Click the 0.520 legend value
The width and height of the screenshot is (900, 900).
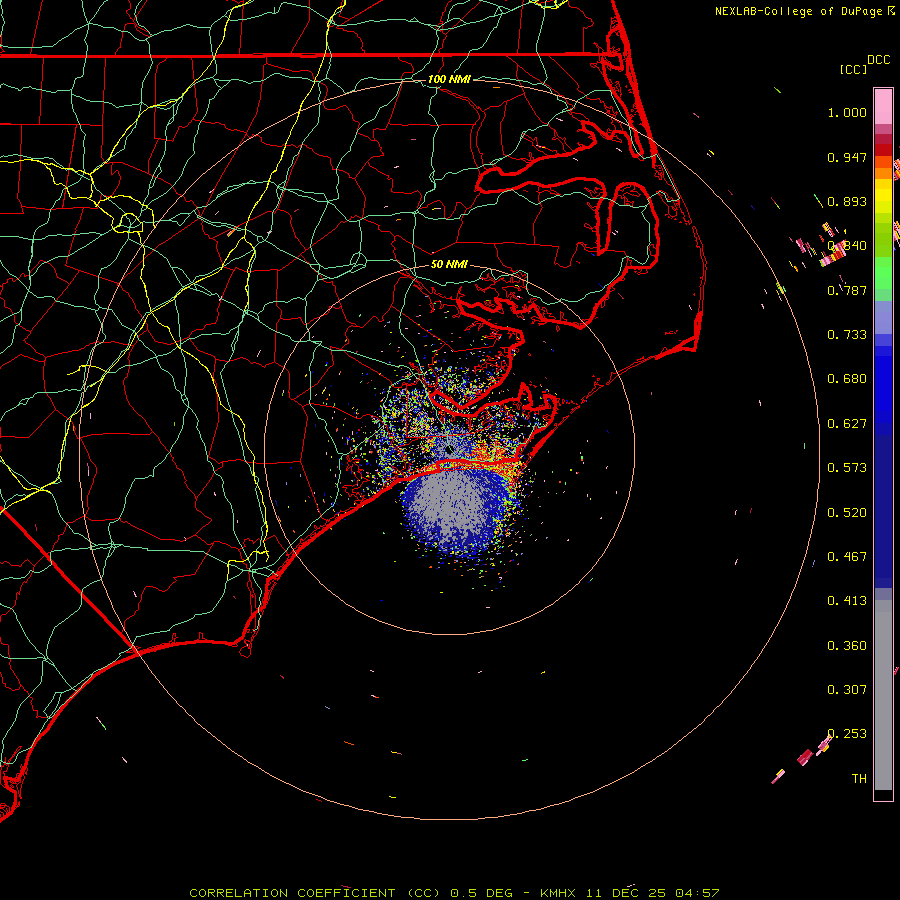pyautogui.click(x=847, y=513)
